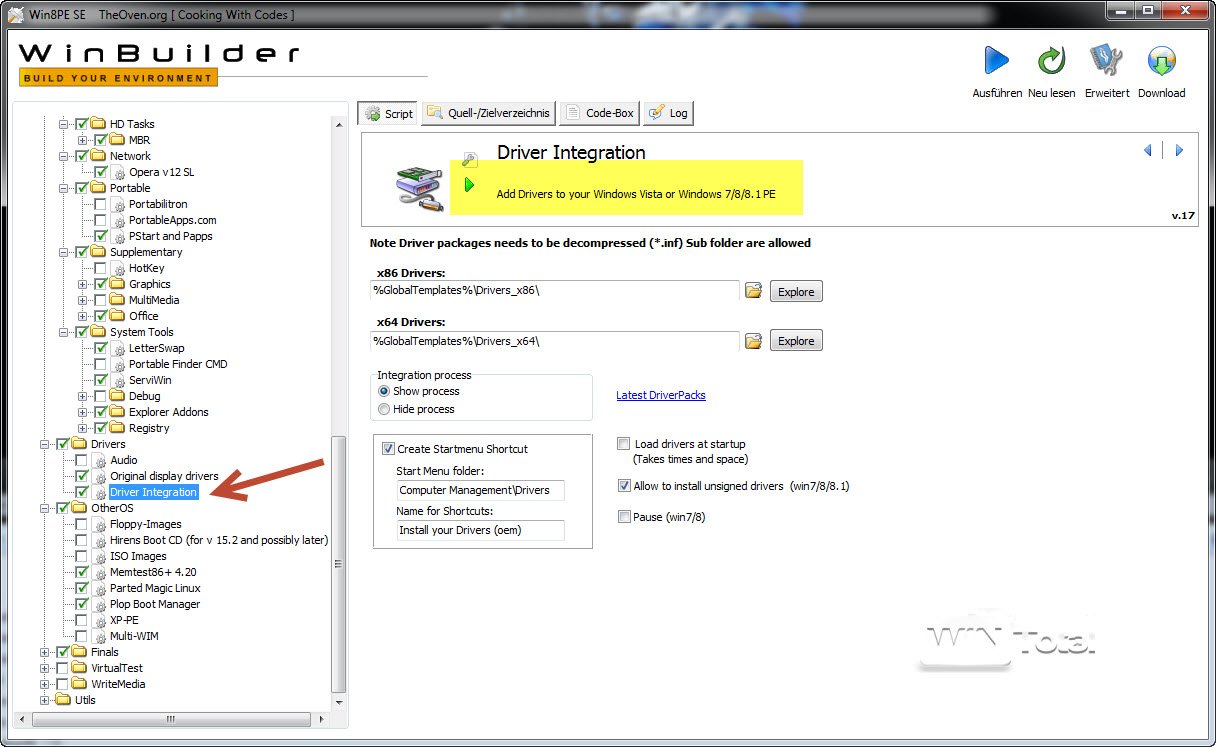This screenshot has width=1216, height=747.
Task: Browse folder icon for x86 Drivers path
Action: tap(754, 291)
